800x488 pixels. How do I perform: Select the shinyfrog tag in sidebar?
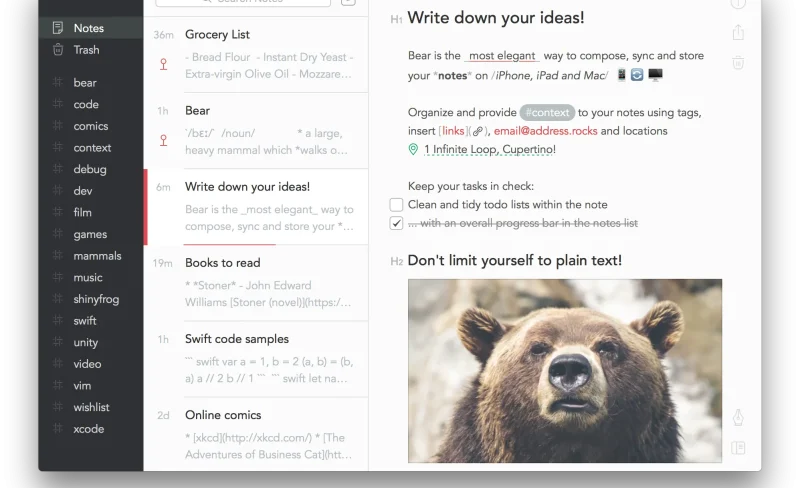pyautogui.click(x=98, y=299)
